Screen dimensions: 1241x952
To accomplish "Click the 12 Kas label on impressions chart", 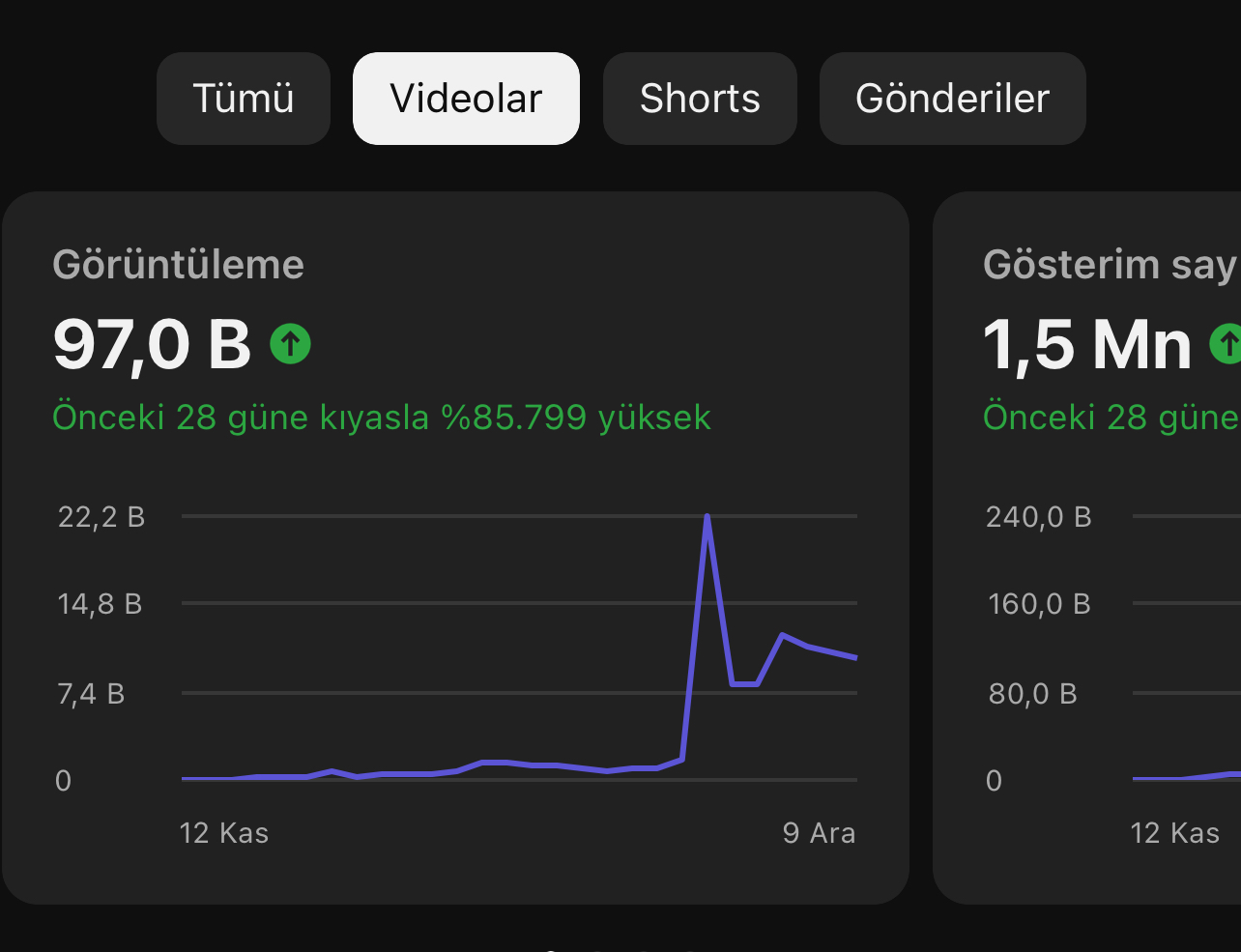I will pos(1175,833).
